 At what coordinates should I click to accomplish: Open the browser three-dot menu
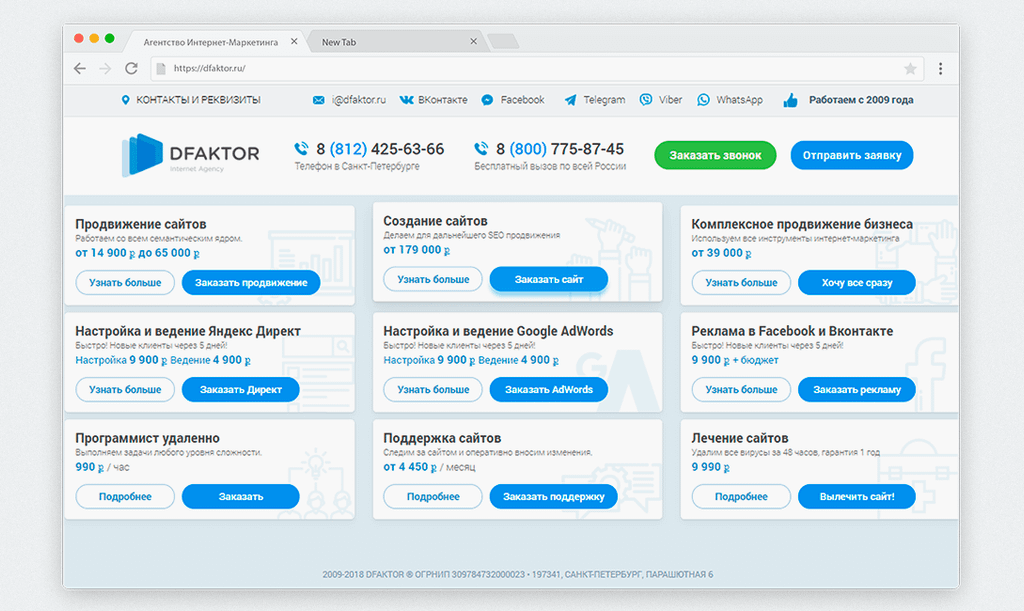tap(940, 69)
